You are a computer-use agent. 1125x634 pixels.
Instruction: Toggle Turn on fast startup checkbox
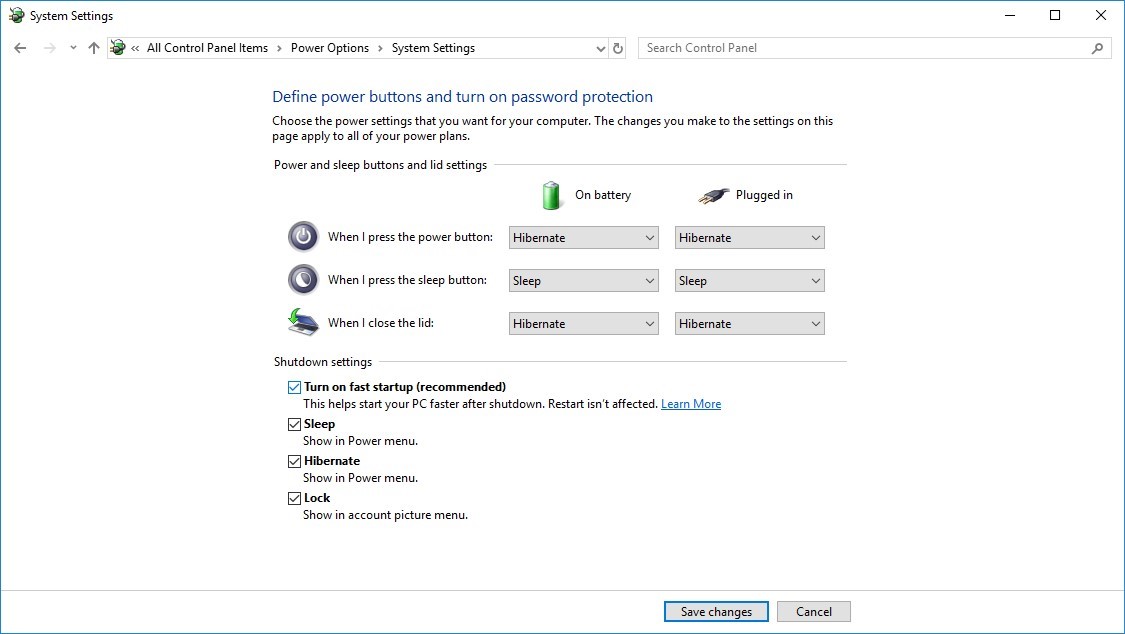(x=294, y=387)
